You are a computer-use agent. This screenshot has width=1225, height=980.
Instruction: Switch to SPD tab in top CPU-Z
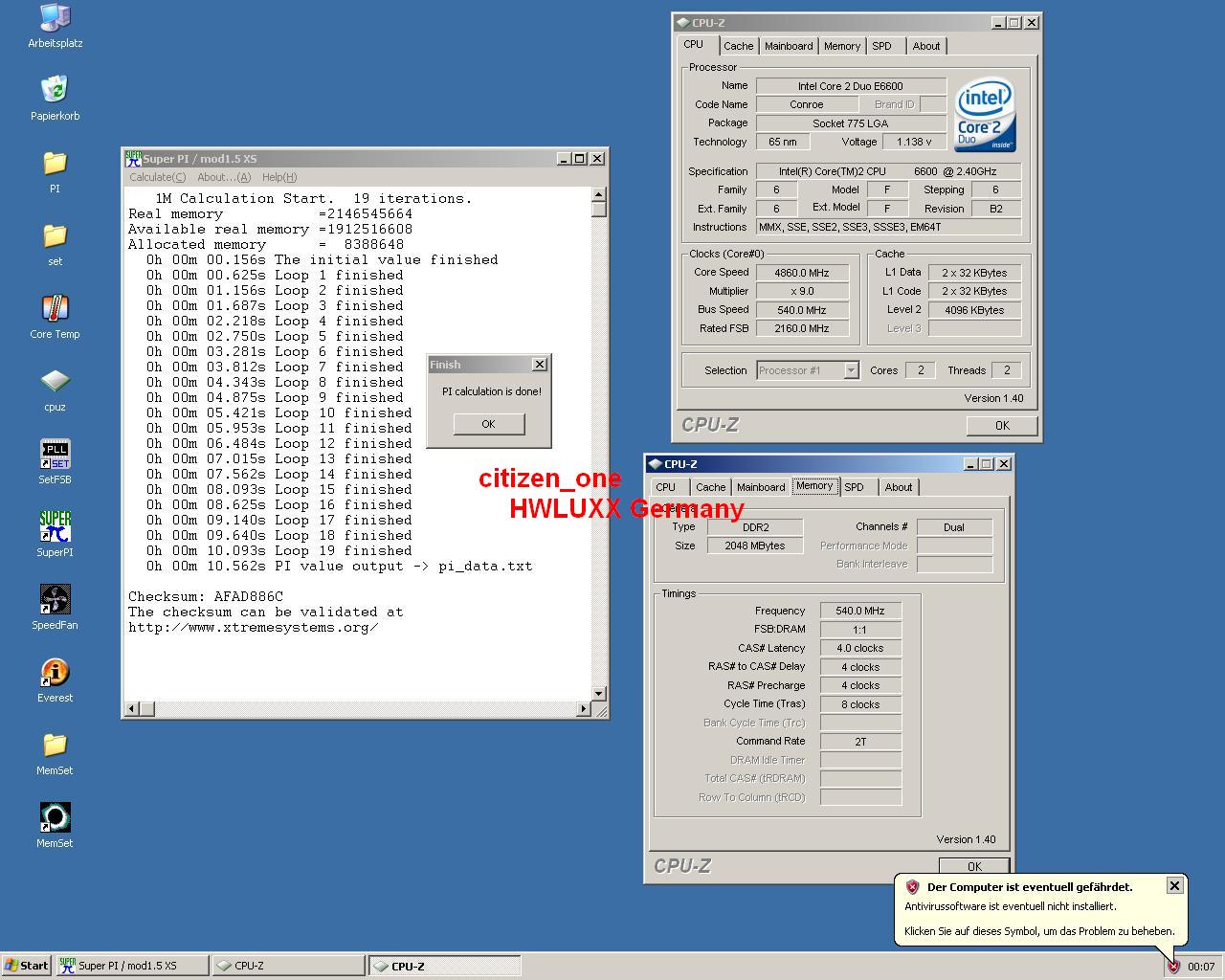point(882,46)
